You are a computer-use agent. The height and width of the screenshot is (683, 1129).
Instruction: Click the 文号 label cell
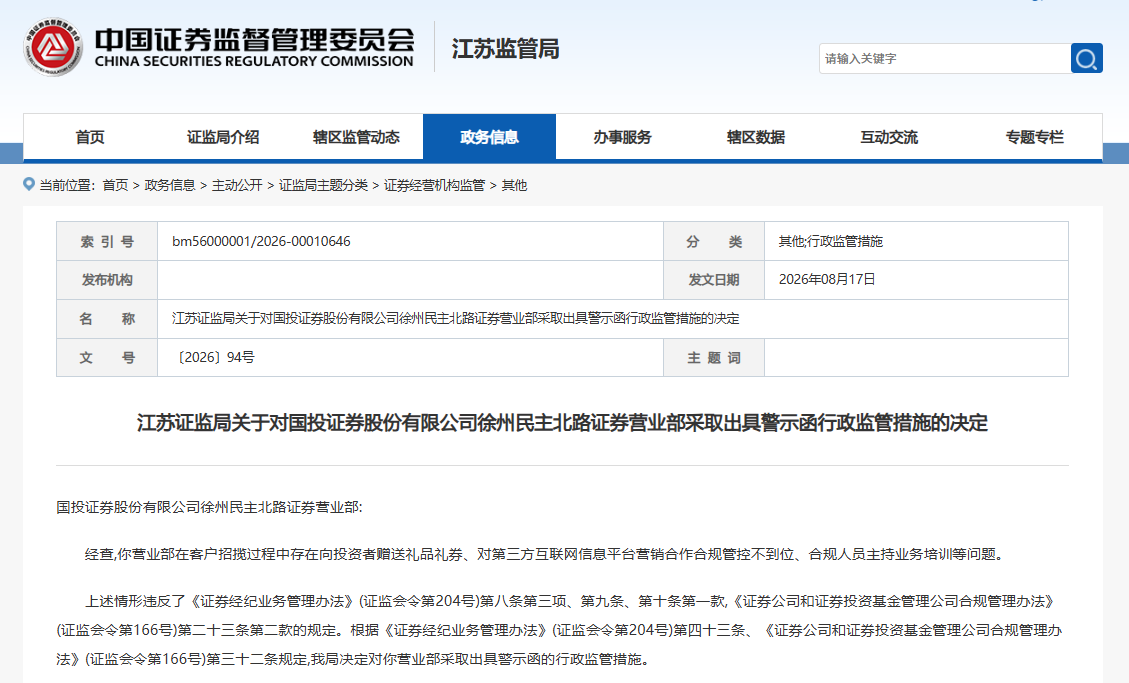(x=107, y=358)
